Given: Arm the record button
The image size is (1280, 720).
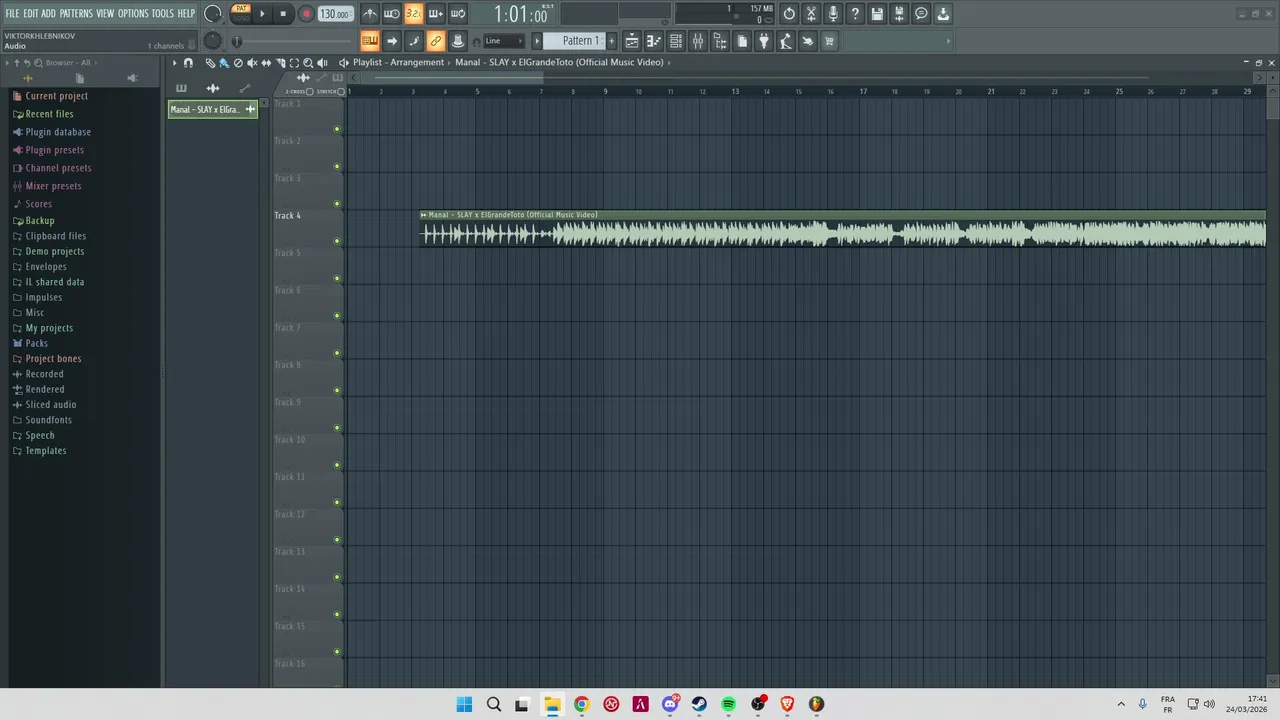Looking at the screenshot, I should pyautogui.click(x=306, y=14).
